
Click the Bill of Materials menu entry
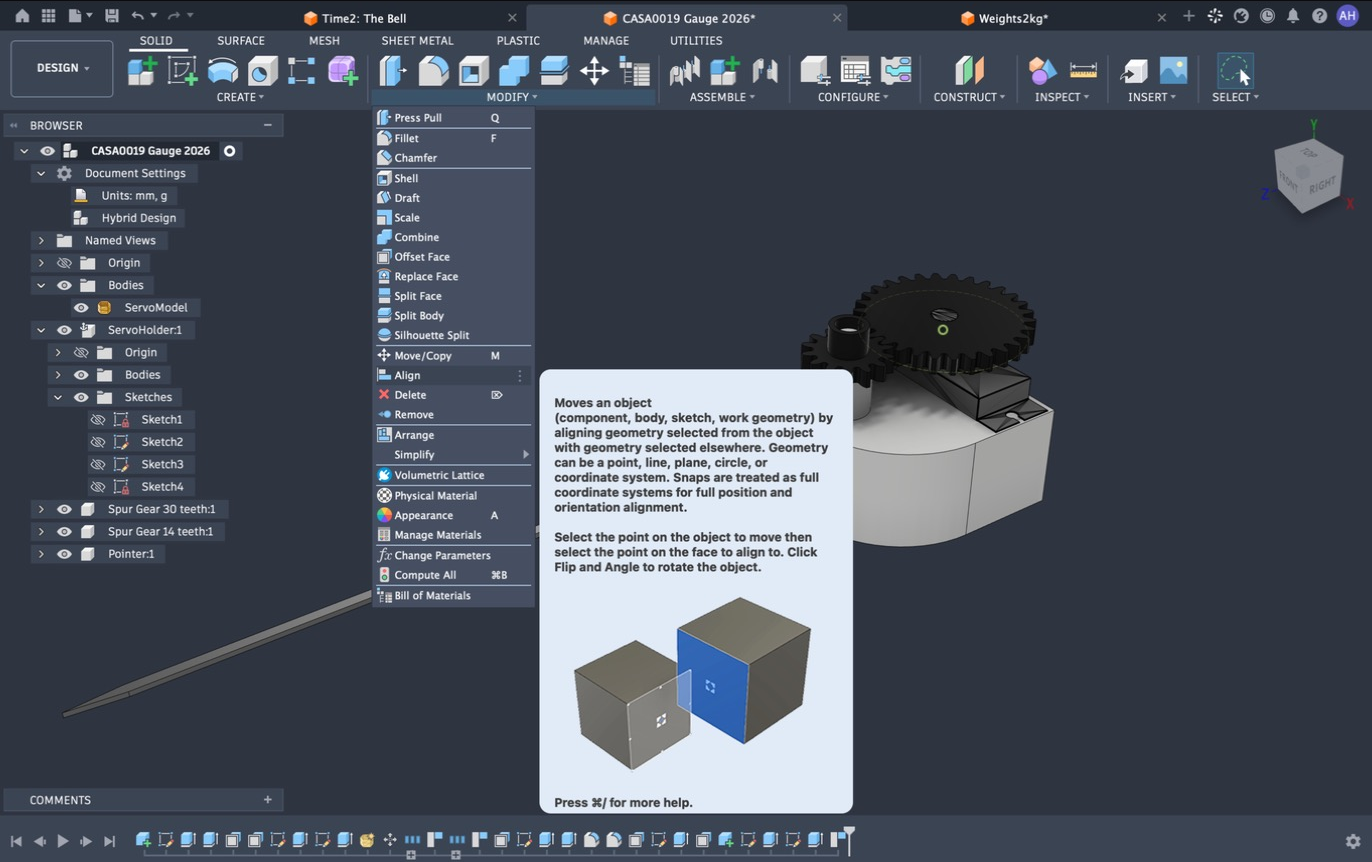coord(454,596)
